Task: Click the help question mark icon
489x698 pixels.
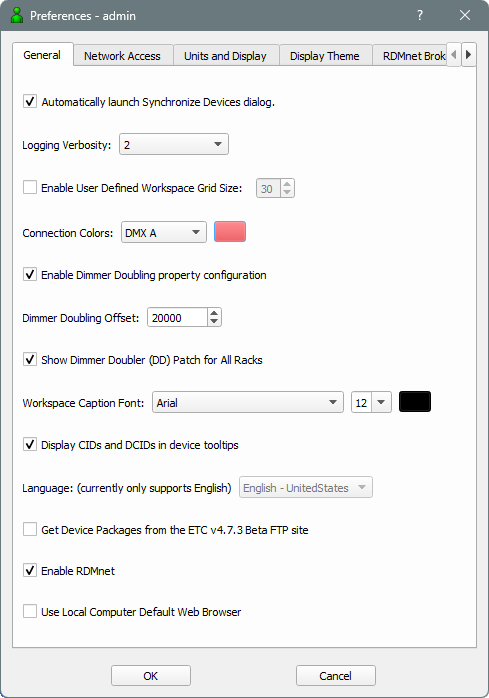Action: 420,15
